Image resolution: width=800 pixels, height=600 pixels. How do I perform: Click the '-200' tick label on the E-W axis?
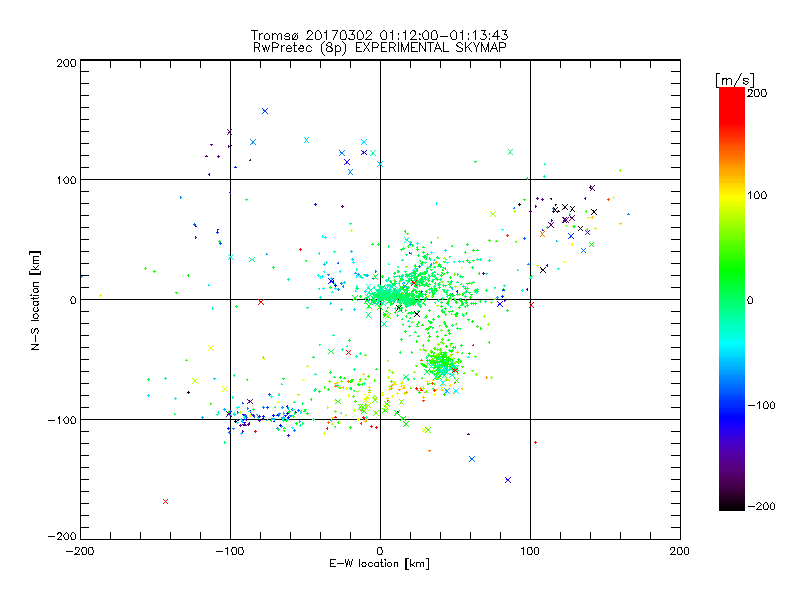click(80, 551)
